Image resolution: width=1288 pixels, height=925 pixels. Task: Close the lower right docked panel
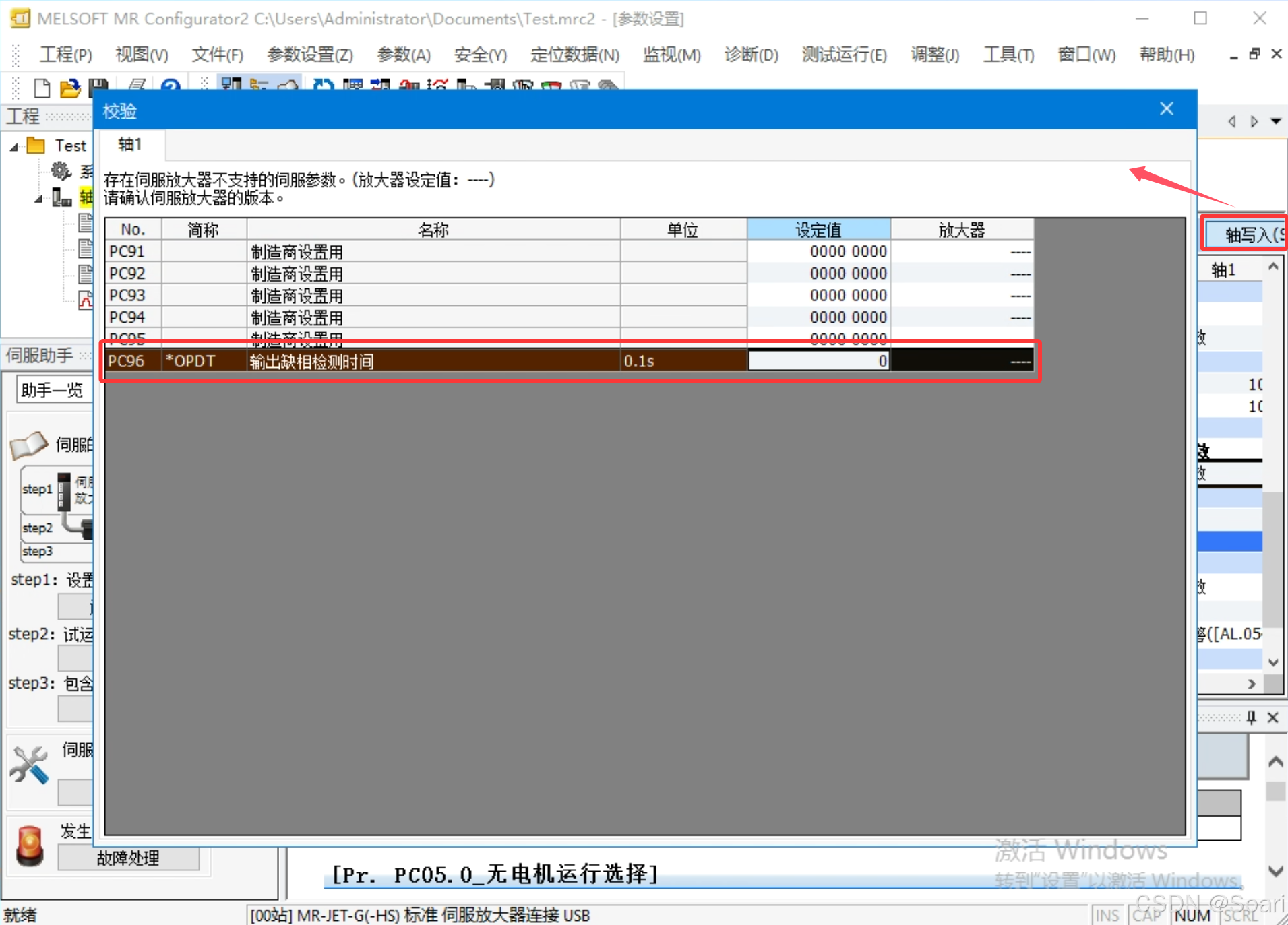[1273, 717]
